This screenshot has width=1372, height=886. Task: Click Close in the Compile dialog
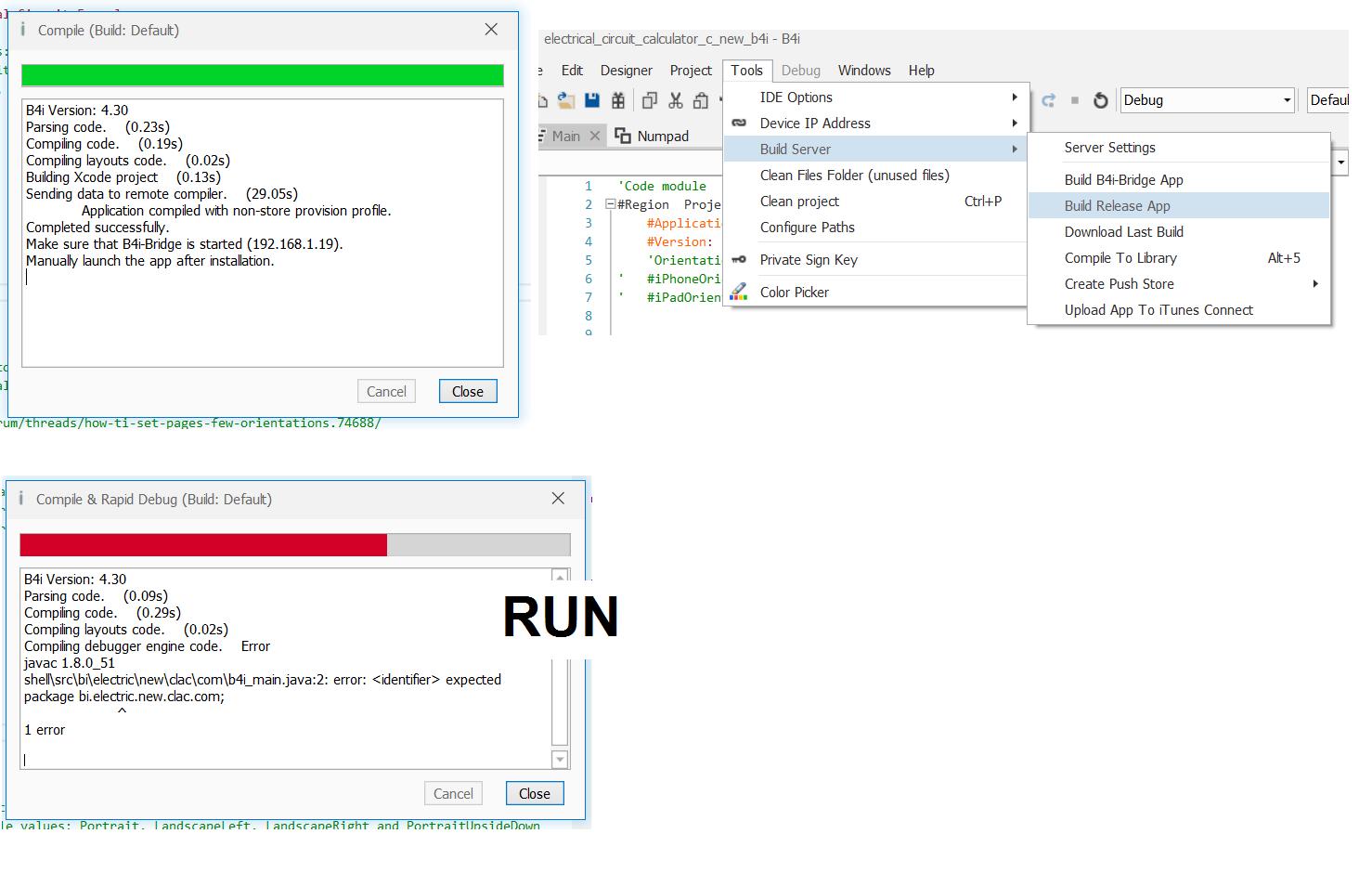pyautogui.click(x=468, y=392)
